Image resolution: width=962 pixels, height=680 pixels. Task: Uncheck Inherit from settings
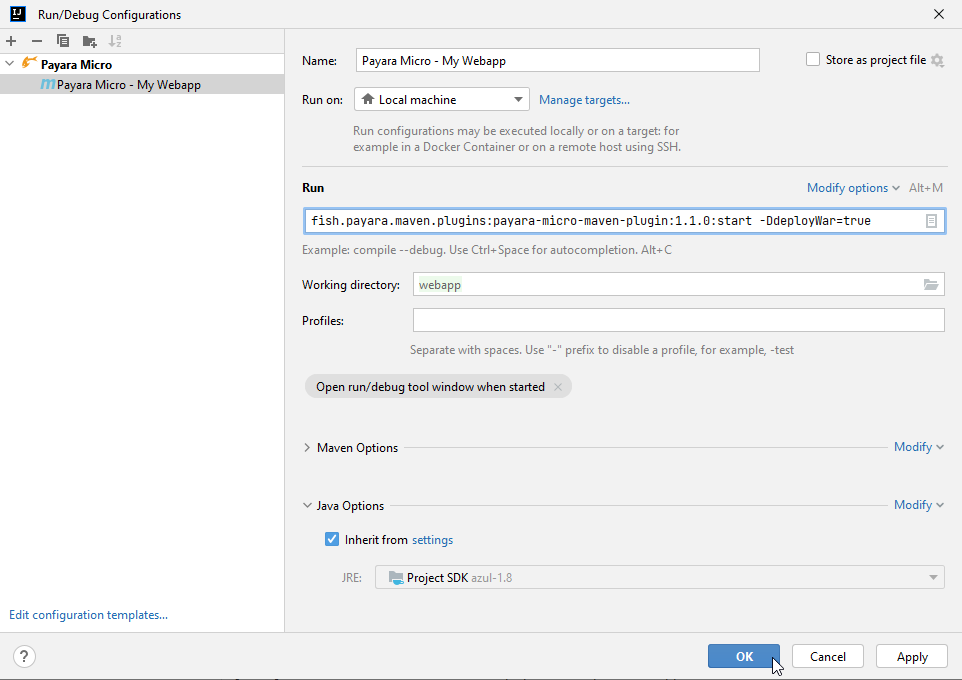point(331,539)
